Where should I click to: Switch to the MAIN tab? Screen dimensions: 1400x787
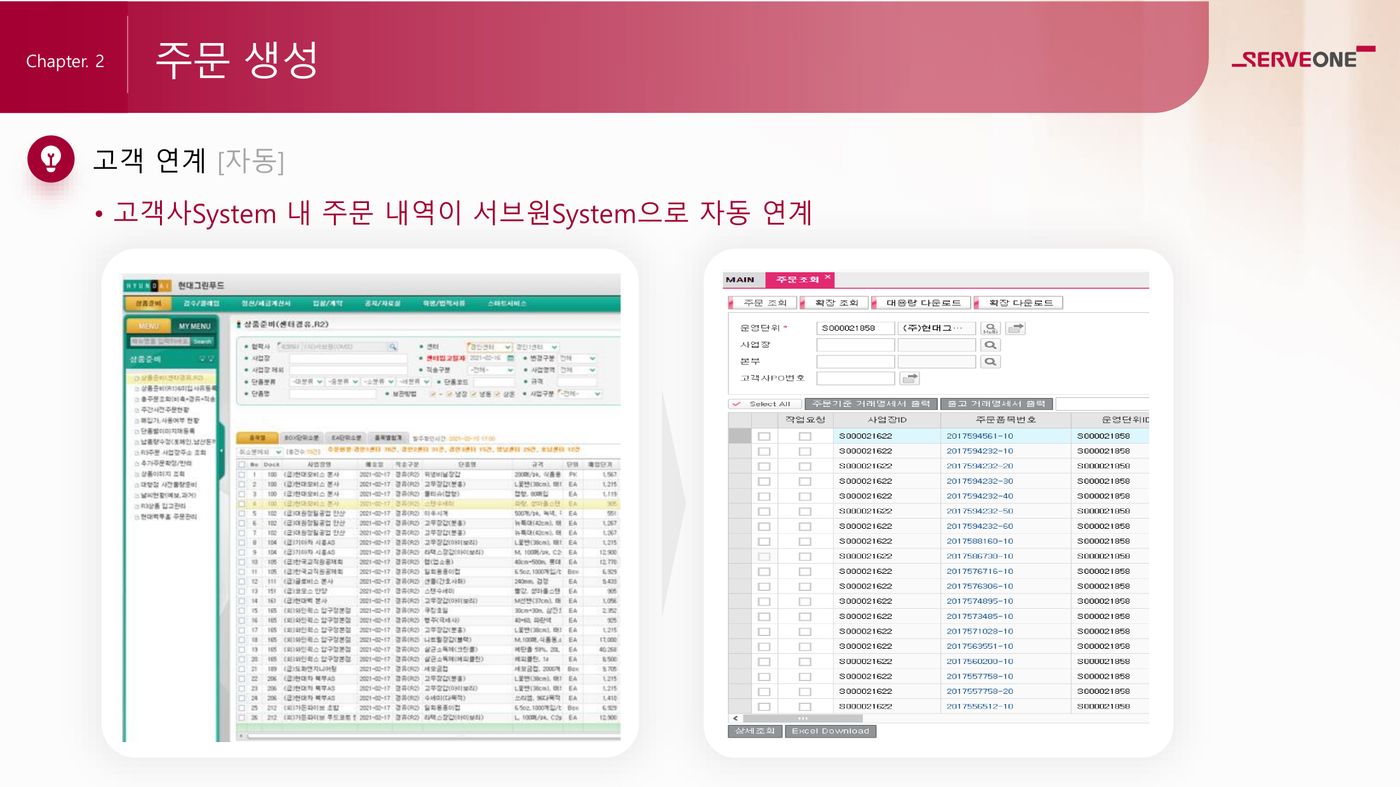click(740, 280)
